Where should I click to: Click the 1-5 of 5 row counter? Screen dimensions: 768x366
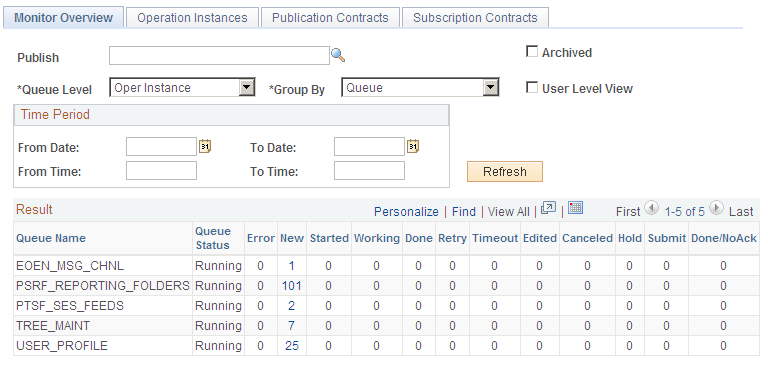tap(684, 212)
